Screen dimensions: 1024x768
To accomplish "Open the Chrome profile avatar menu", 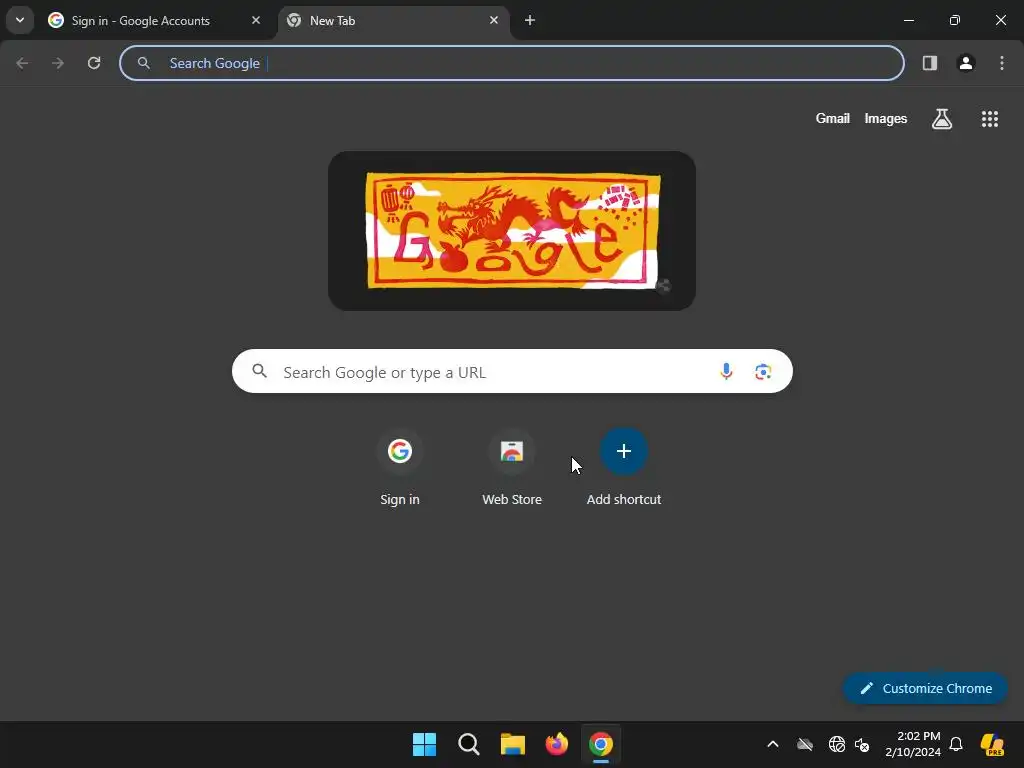I will tap(965, 63).
